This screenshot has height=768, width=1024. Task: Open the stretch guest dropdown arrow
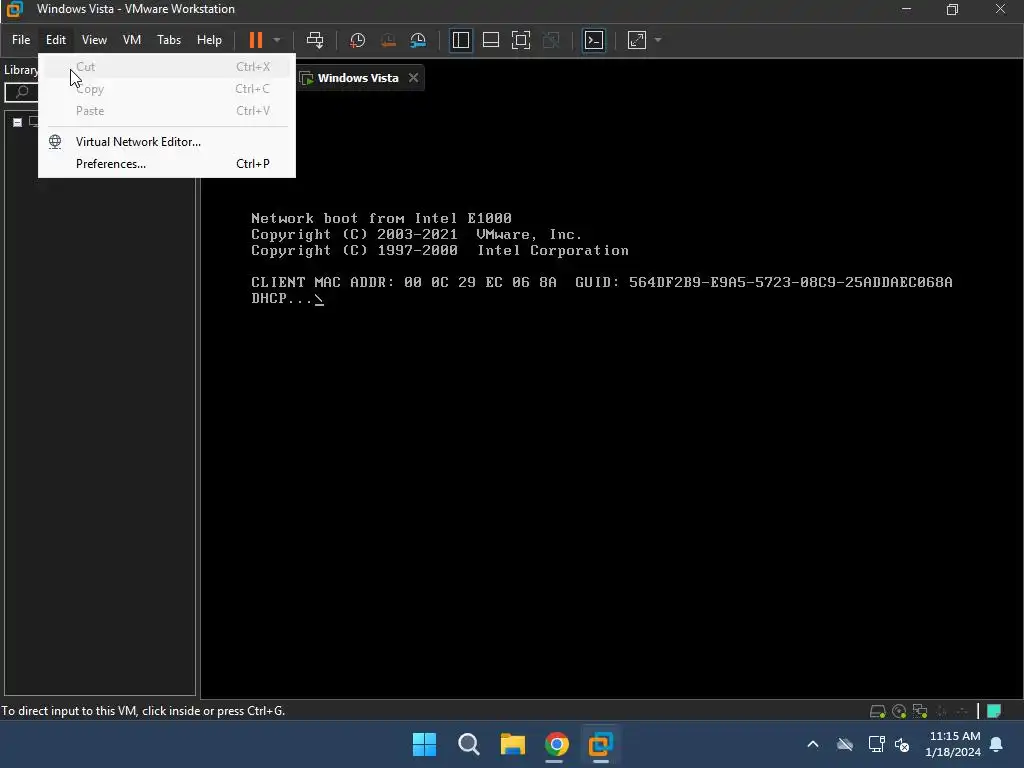[658, 40]
